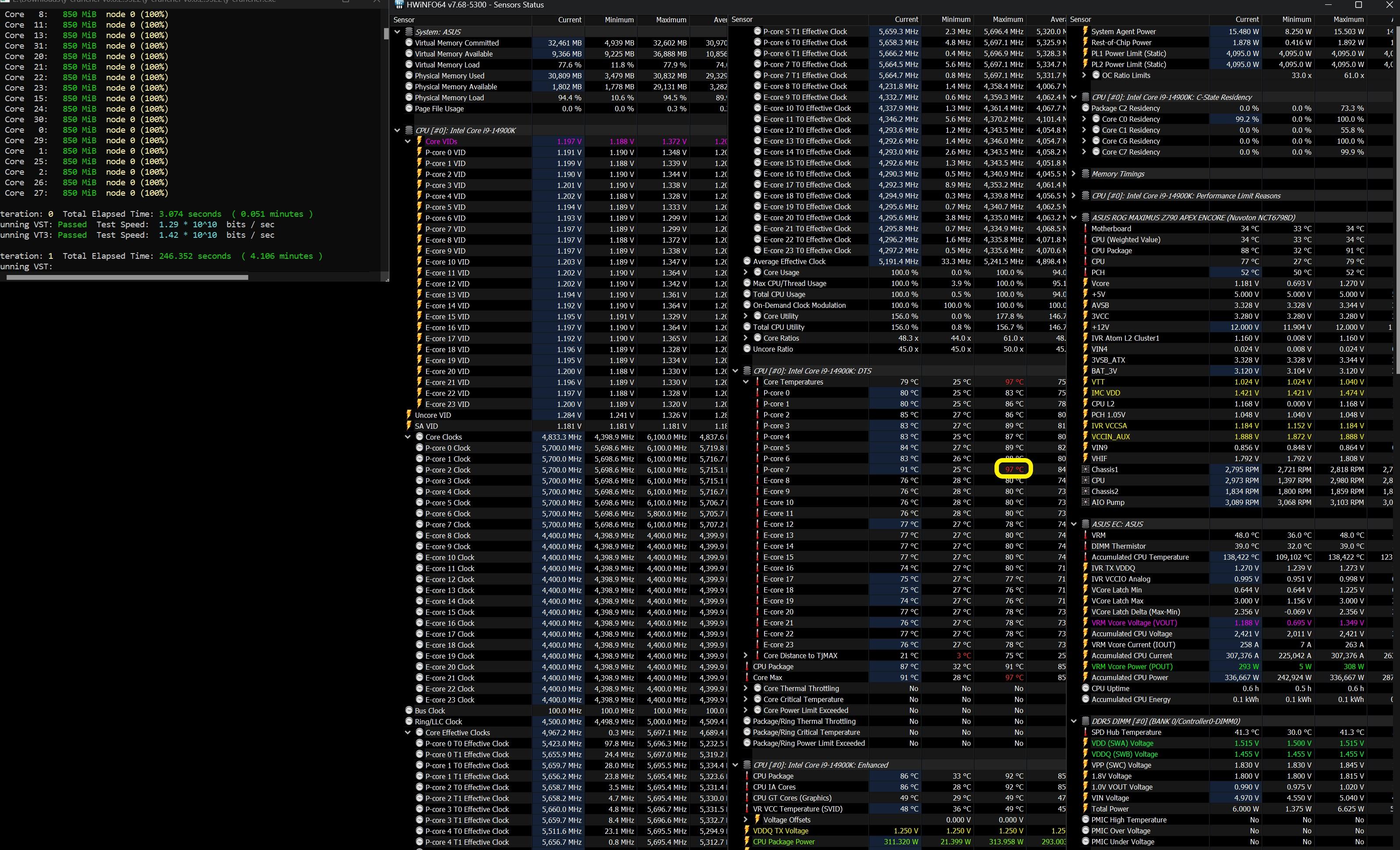
Task: Click the lightning icon beside CPU Package Power
Action: (x=747, y=842)
